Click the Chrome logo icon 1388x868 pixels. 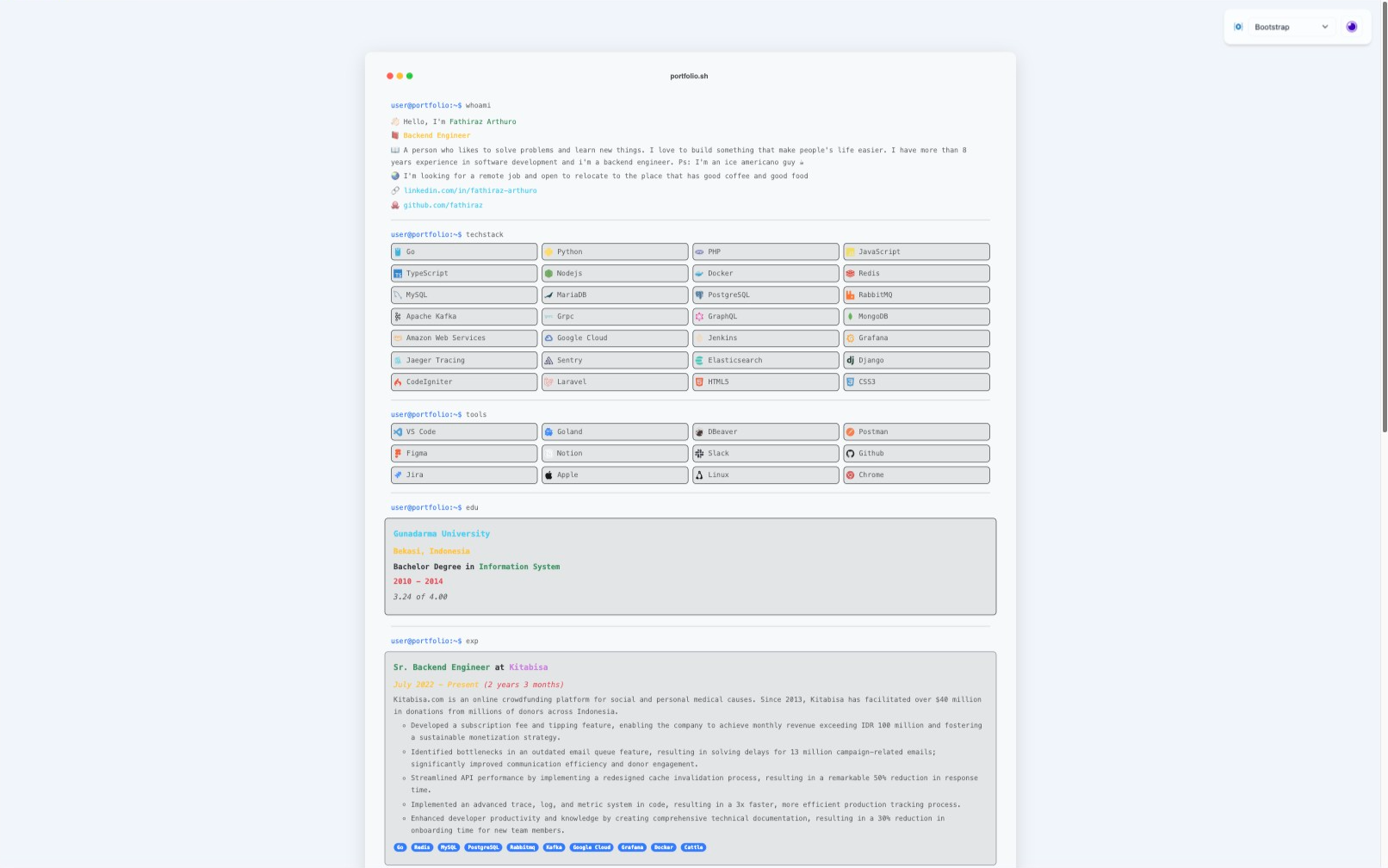850,474
